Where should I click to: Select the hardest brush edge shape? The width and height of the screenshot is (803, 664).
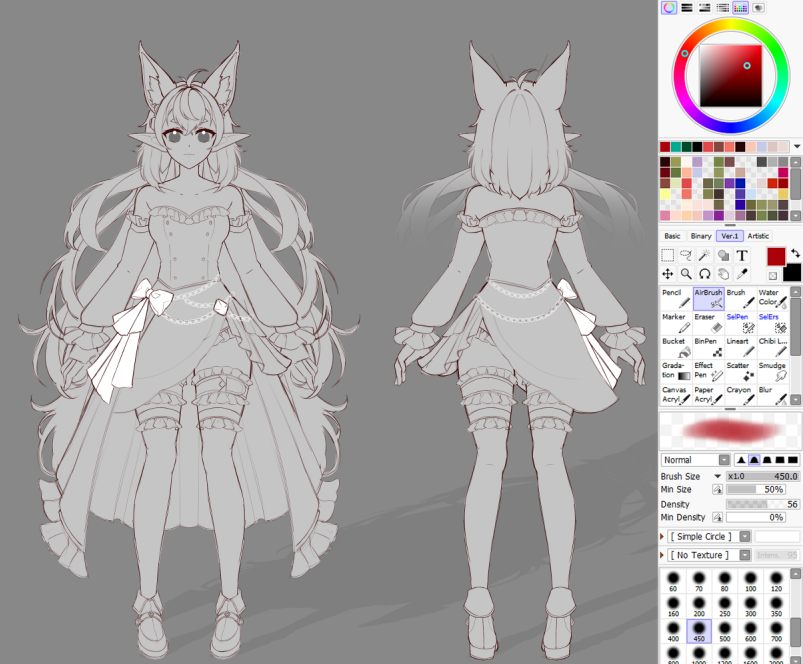[794, 460]
